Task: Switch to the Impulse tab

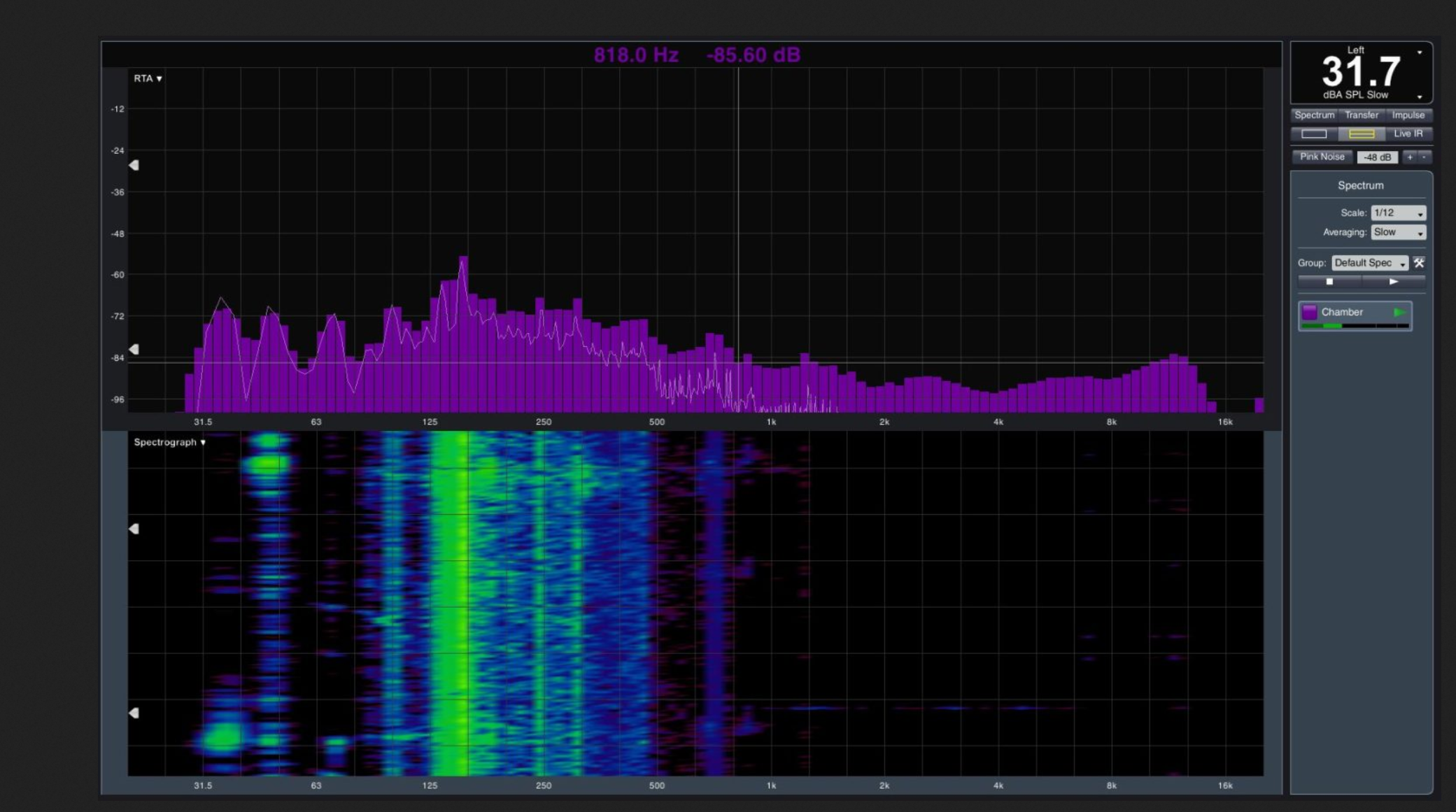Action: (x=1408, y=115)
